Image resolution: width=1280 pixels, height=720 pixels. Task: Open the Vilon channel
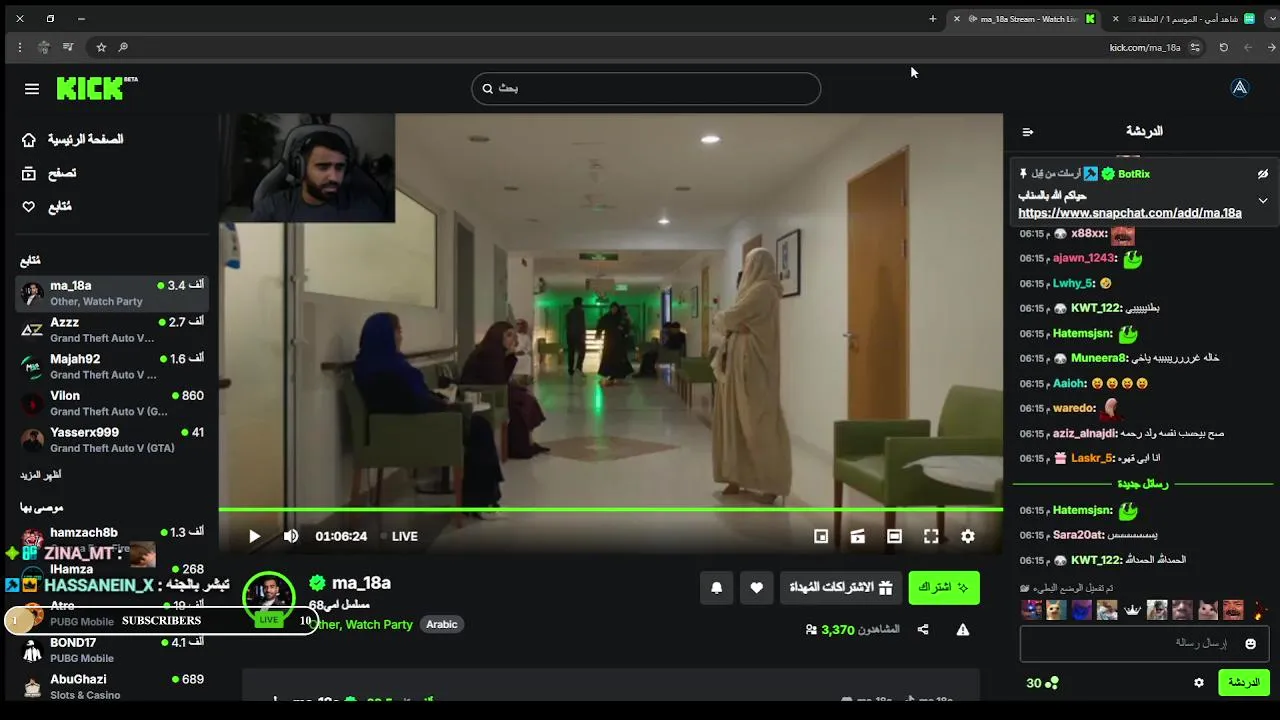[x=112, y=403]
